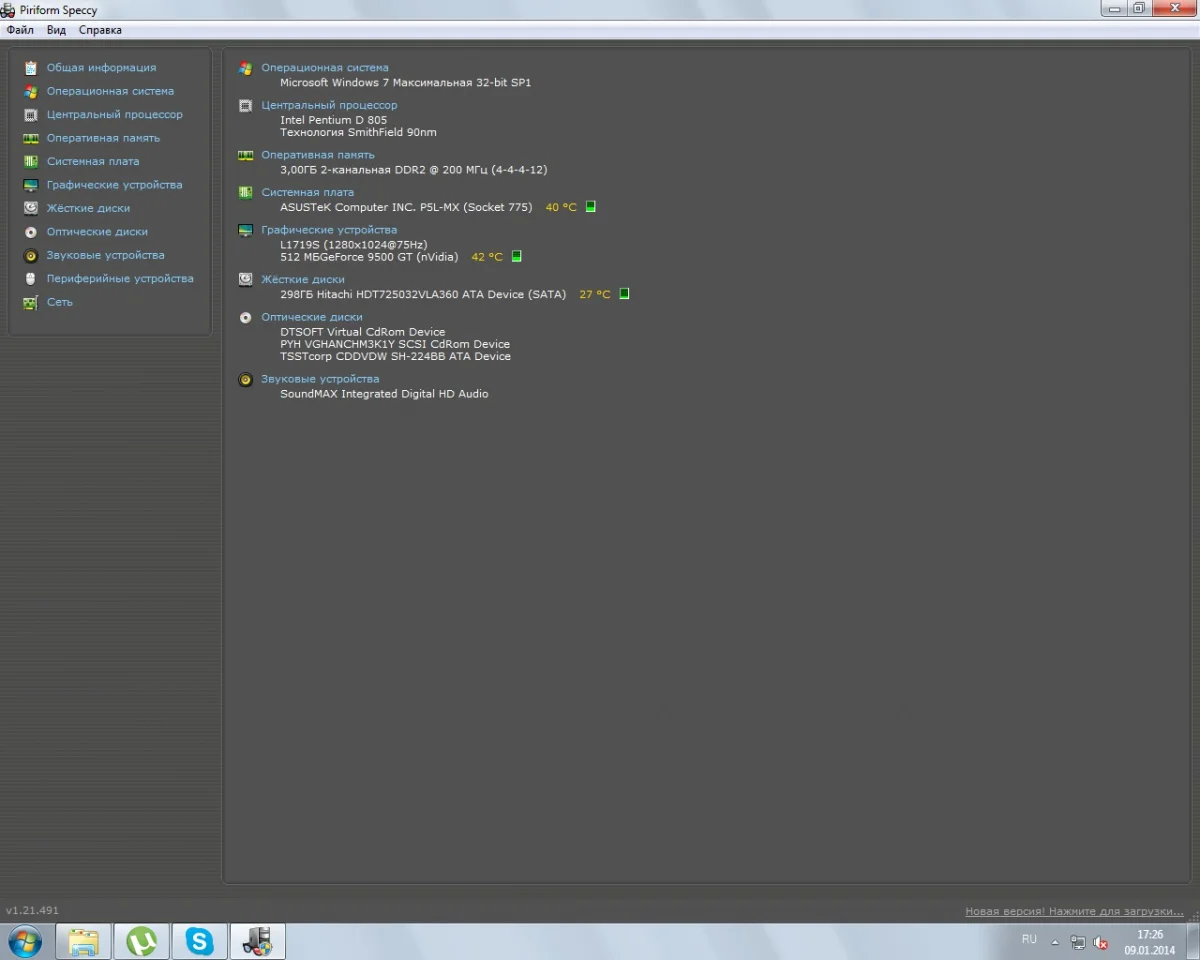Screen dimensions: 1200x960
Task: Click the Hitachi HDT725032VLA360 drive text
Action: (x=423, y=294)
